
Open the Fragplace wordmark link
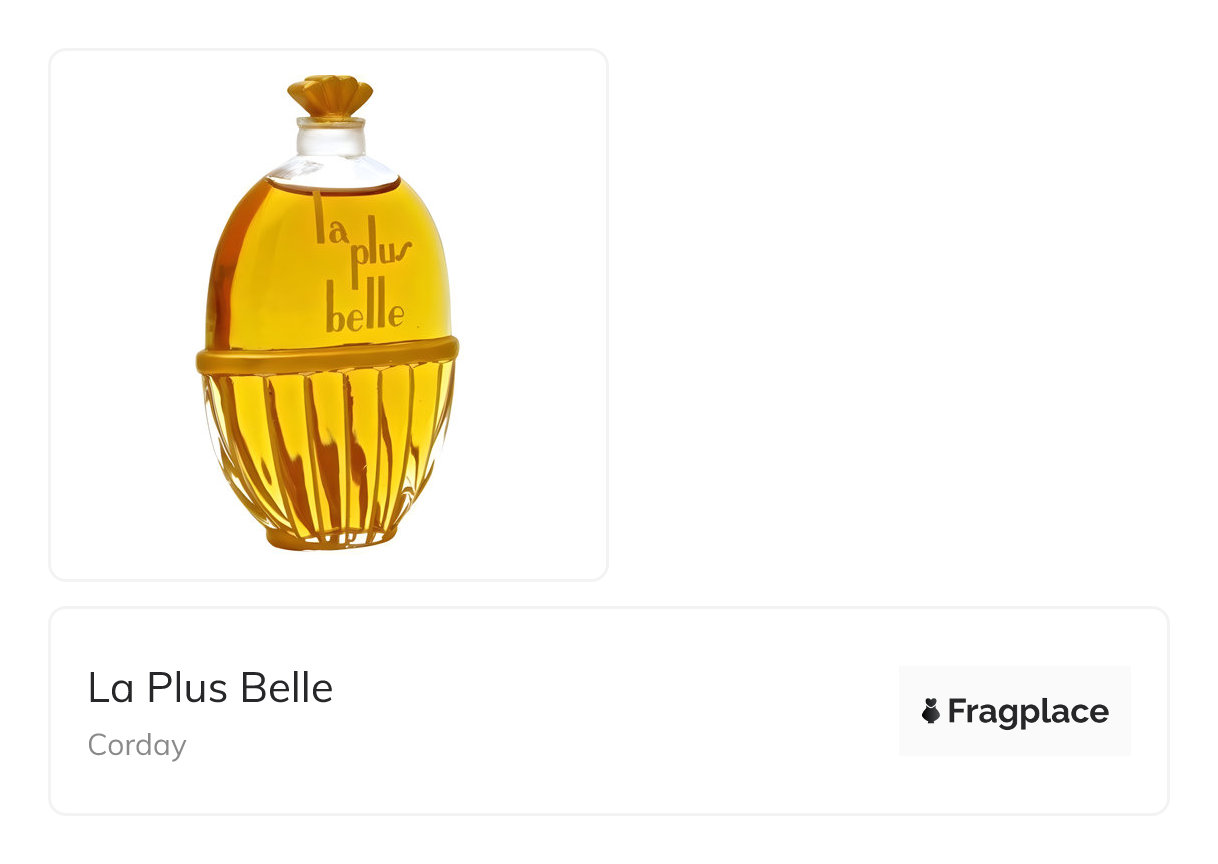click(x=1028, y=711)
